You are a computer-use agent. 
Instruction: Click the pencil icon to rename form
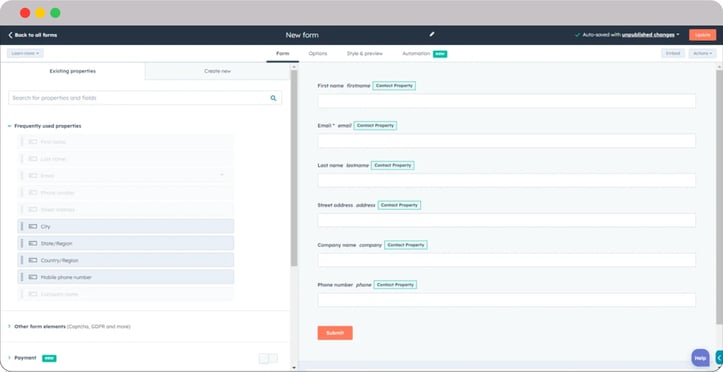tap(432, 35)
